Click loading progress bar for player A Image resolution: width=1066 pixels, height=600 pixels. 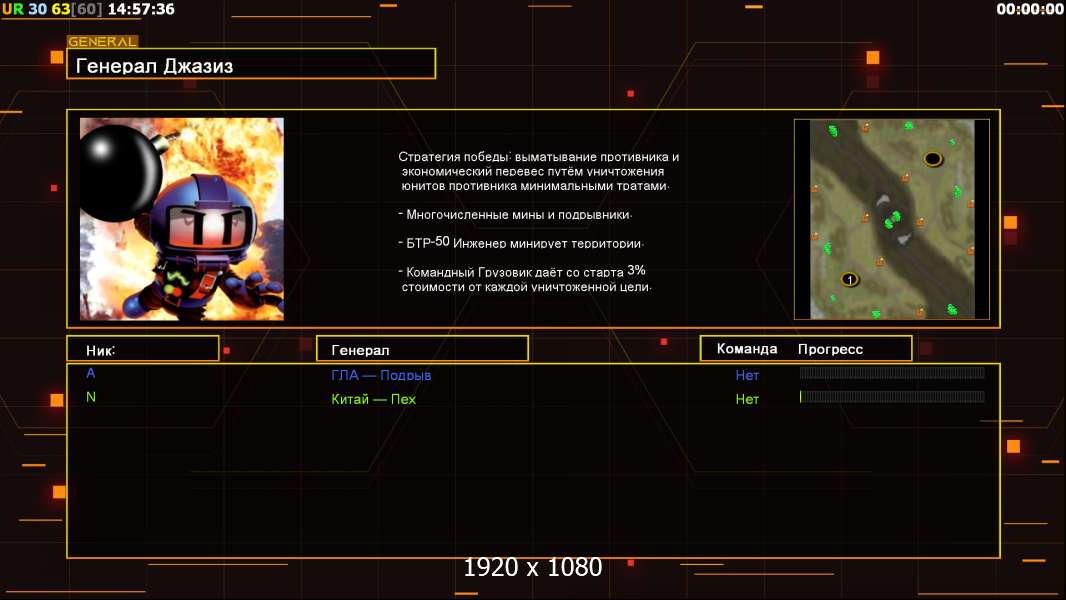tap(892, 372)
